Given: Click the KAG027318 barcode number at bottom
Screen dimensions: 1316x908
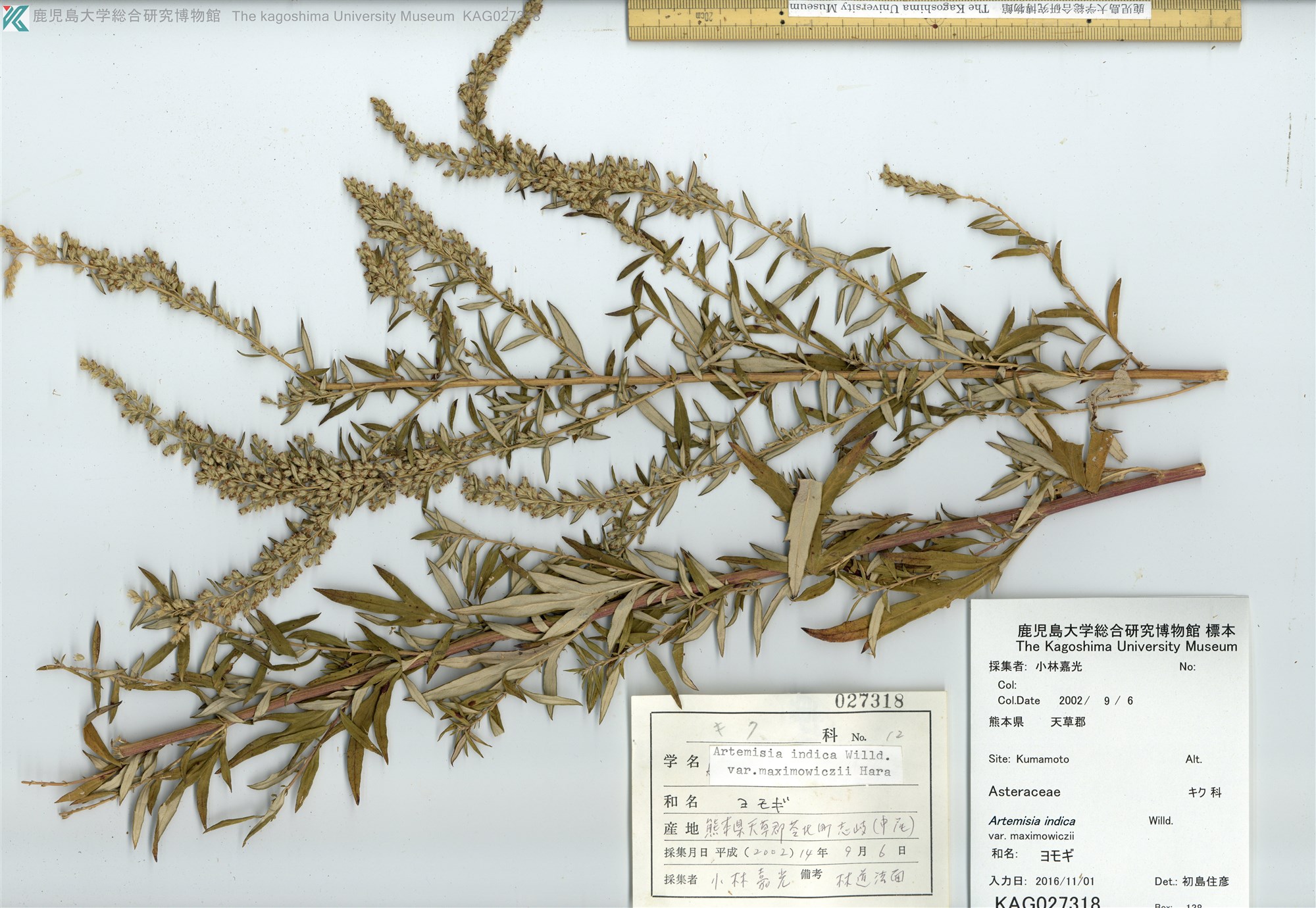Looking at the screenshot, I should pos(1047,901).
